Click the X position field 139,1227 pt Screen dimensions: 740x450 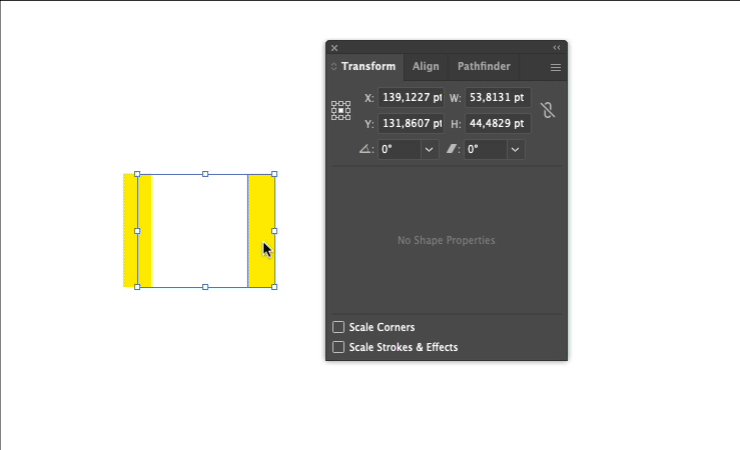click(x=411, y=98)
